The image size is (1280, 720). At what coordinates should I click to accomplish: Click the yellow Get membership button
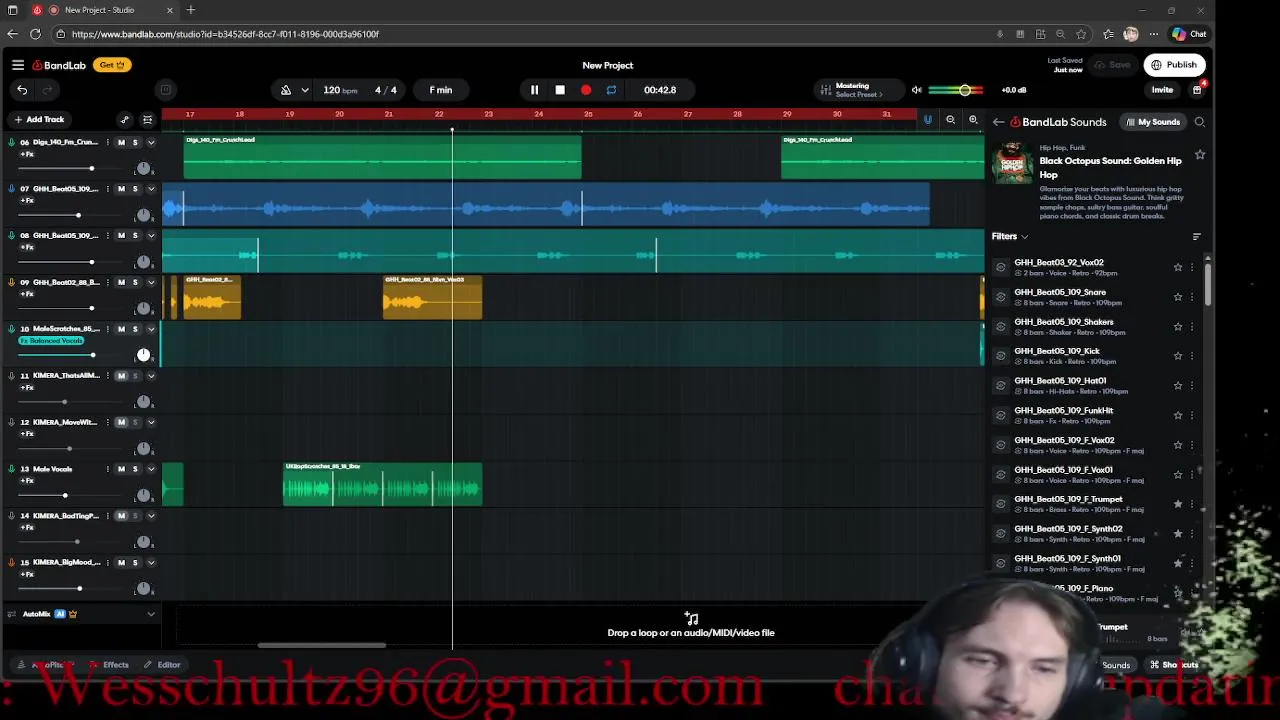click(110, 65)
